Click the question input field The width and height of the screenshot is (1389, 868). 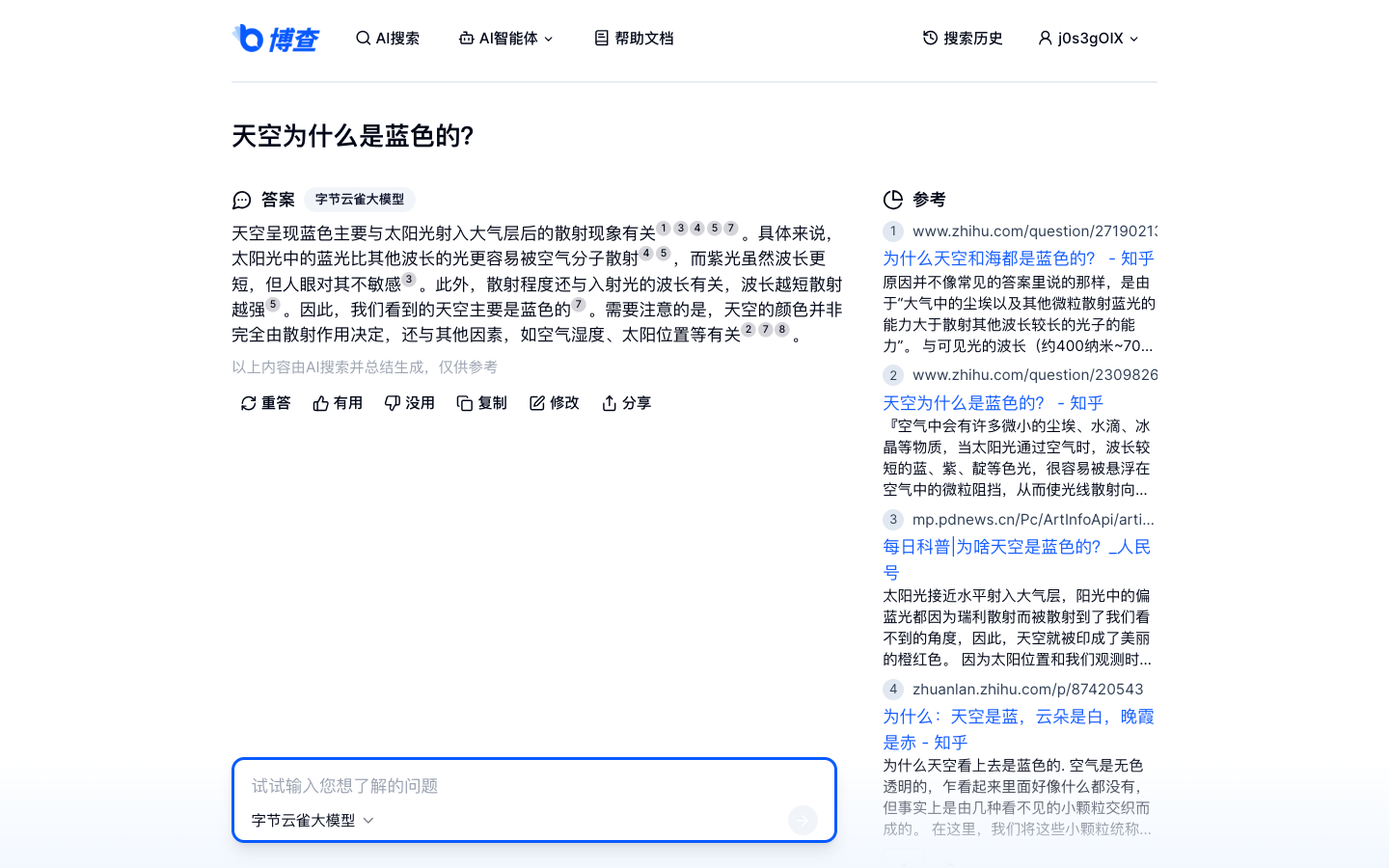(x=534, y=785)
